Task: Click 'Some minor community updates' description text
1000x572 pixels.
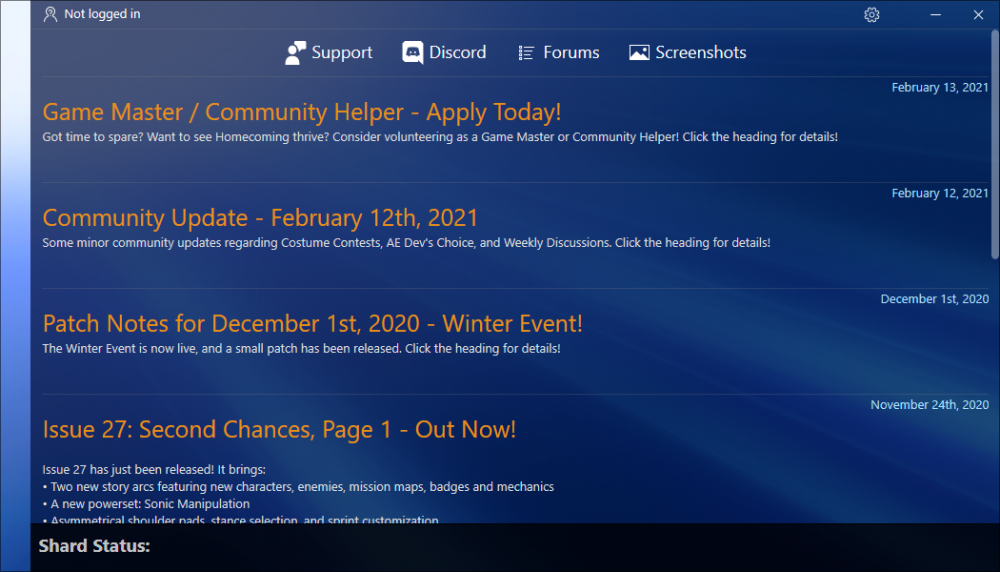Action: click(406, 243)
